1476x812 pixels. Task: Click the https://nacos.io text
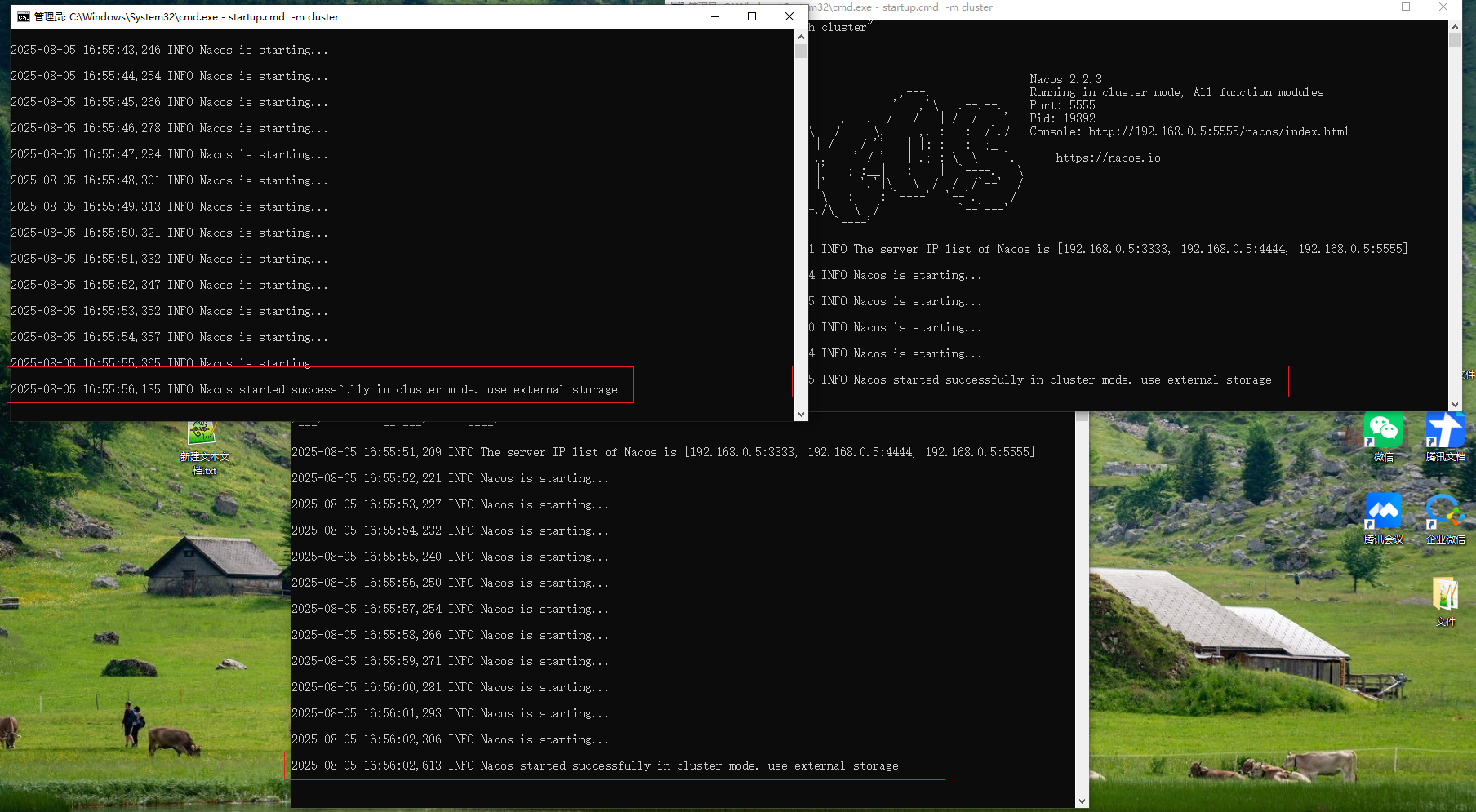1108,158
